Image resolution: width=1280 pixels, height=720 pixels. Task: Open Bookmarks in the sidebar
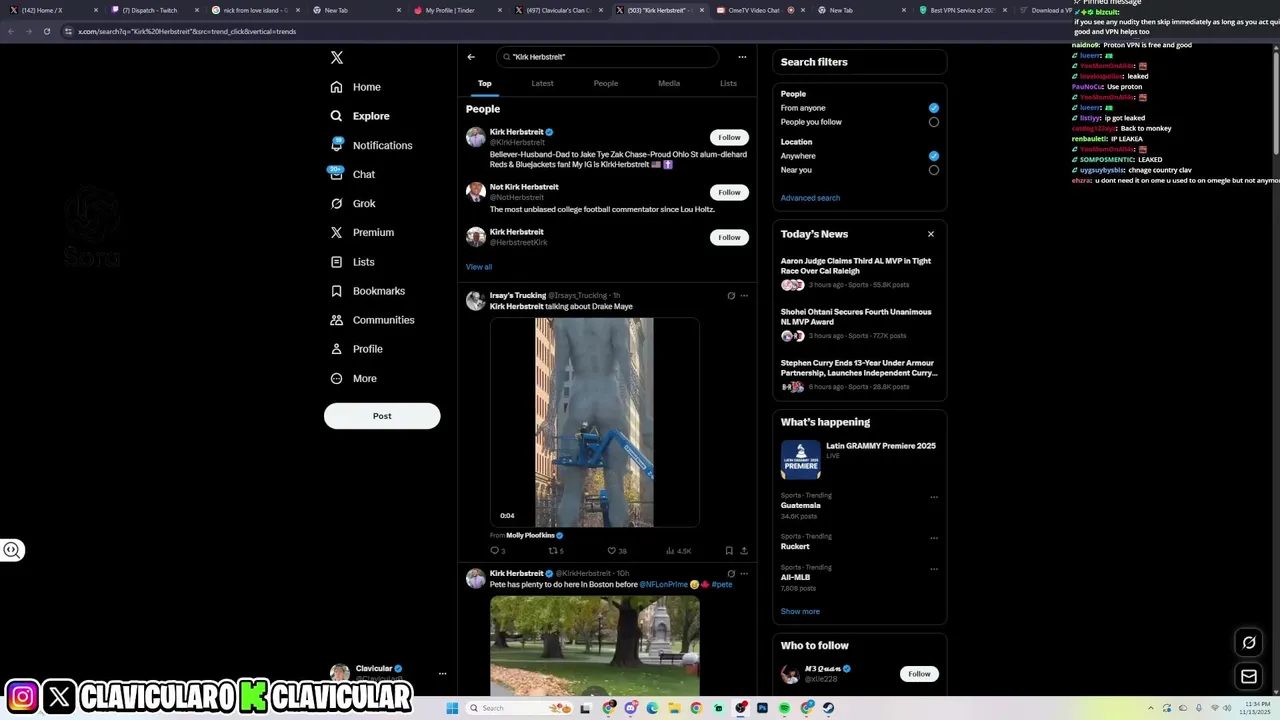pos(367,291)
